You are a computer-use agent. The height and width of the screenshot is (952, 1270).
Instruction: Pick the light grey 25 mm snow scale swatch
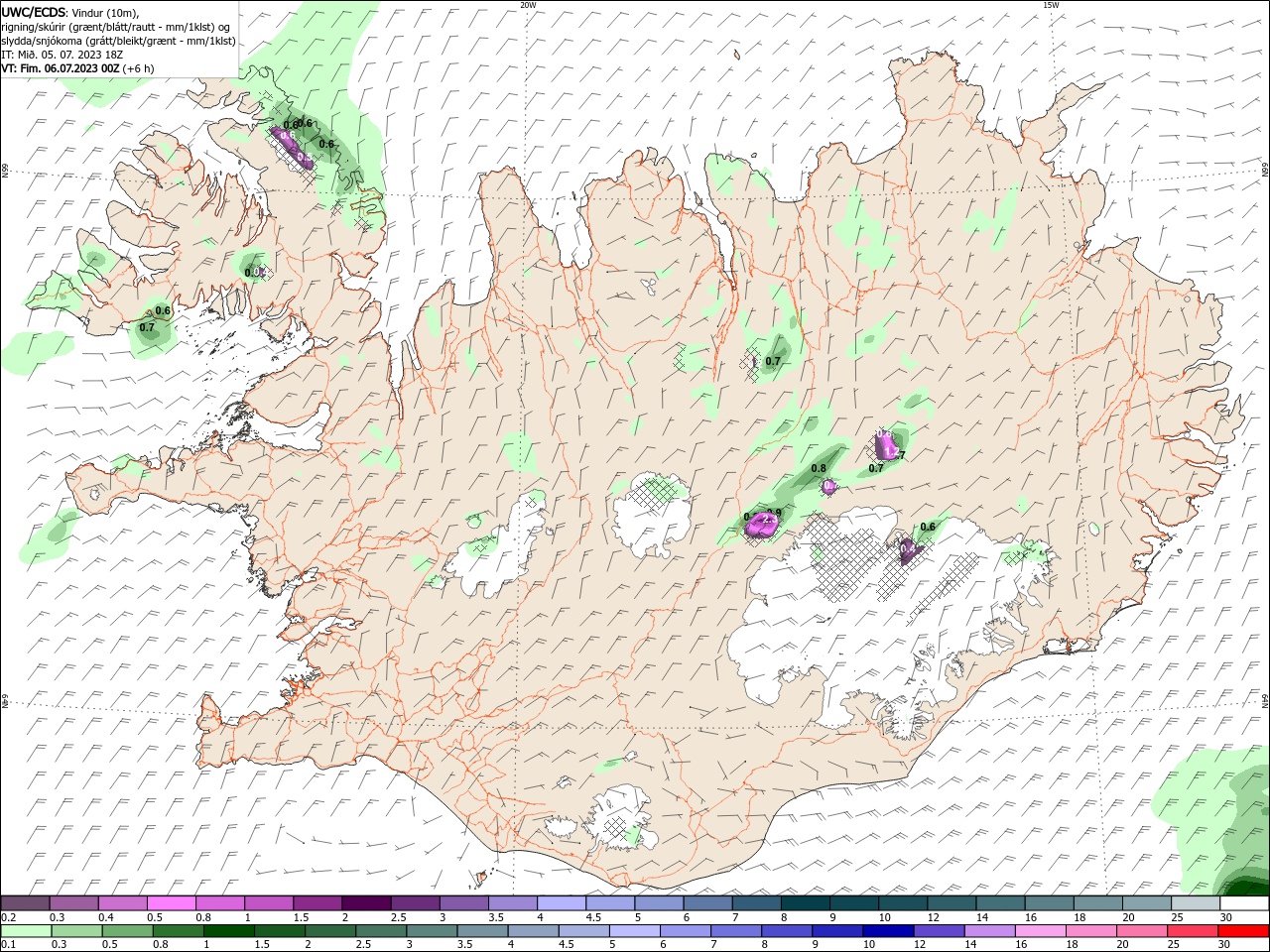point(1196,903)
